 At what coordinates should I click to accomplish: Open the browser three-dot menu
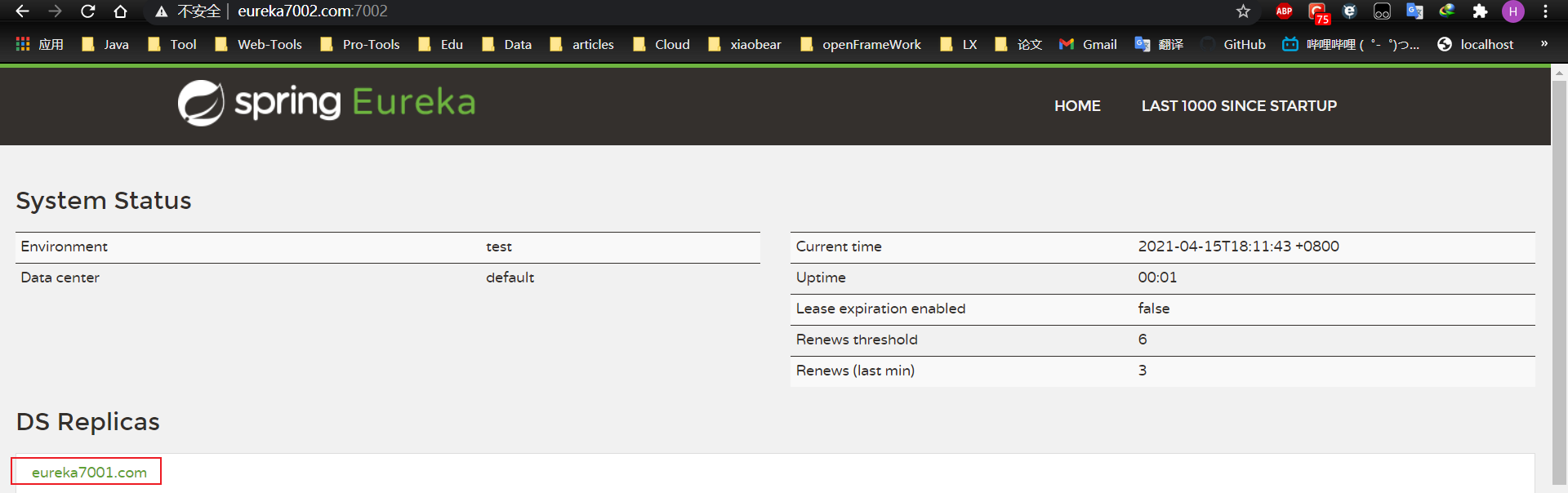[x=1545, y=11]
